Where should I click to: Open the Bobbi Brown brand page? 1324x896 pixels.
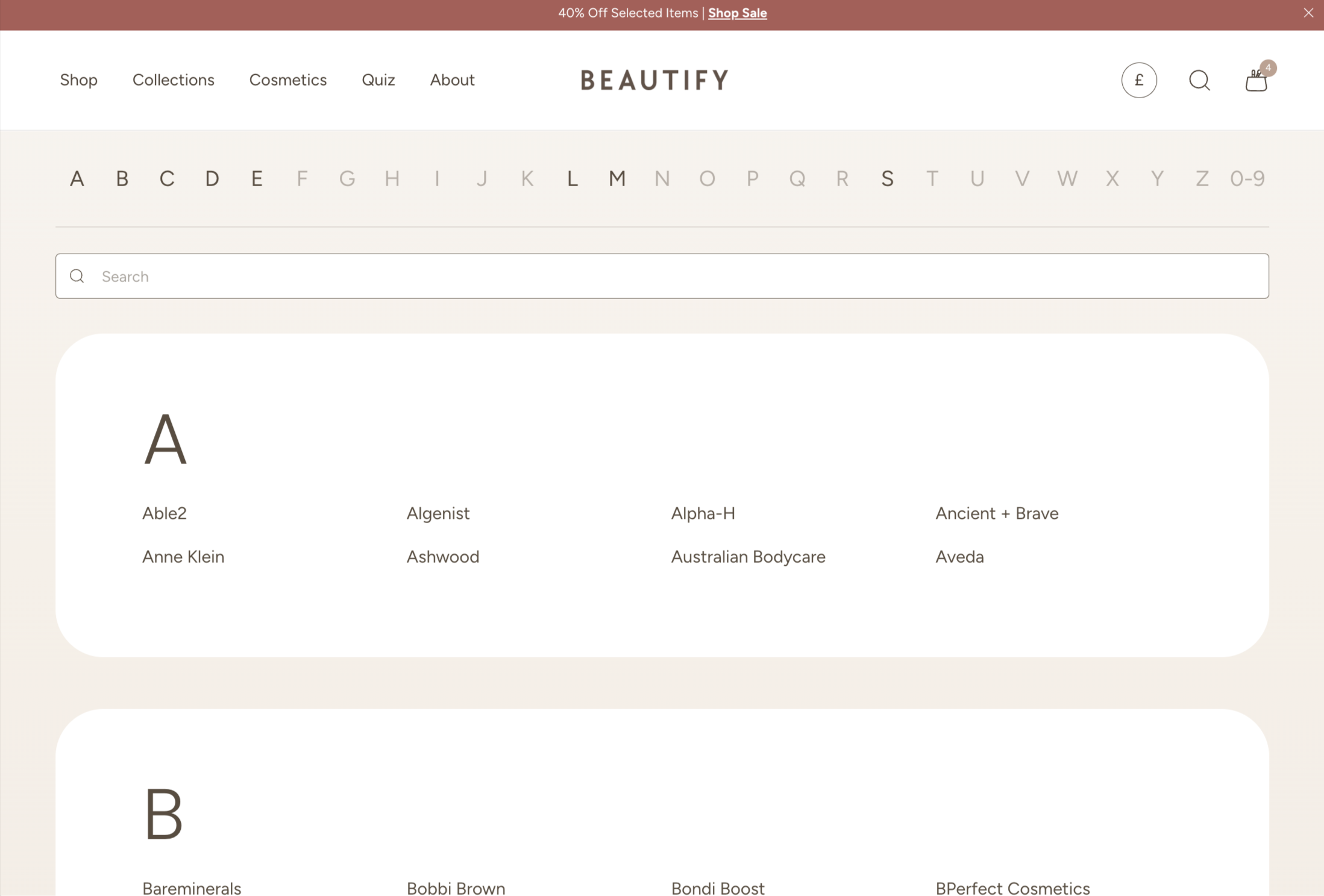click(456, 888)
